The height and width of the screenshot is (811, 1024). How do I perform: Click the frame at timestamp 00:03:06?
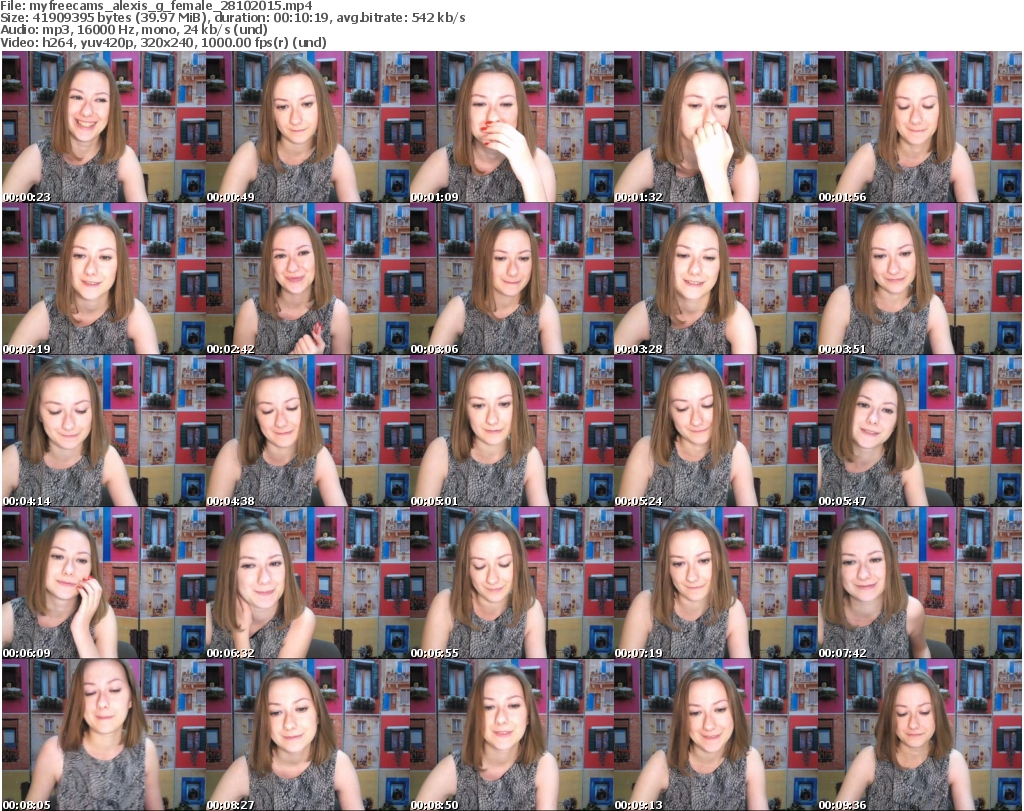click(x=511, y=279)
